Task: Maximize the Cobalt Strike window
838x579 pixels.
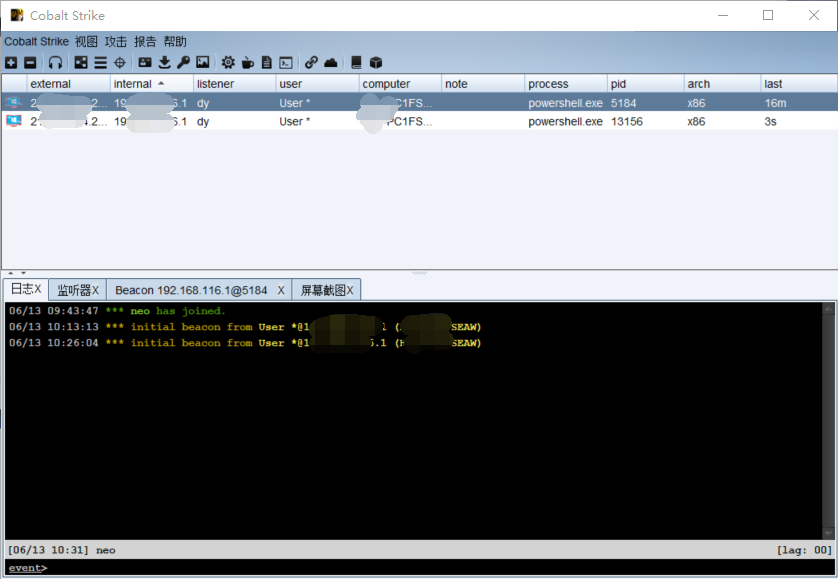Action: (x=768, y=15)
